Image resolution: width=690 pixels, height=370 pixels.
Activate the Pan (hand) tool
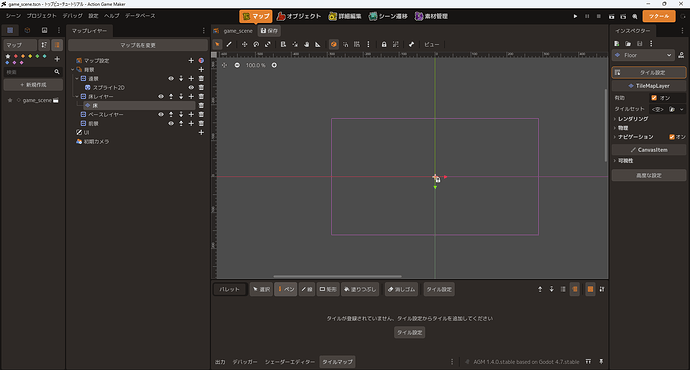click(306, 44)
